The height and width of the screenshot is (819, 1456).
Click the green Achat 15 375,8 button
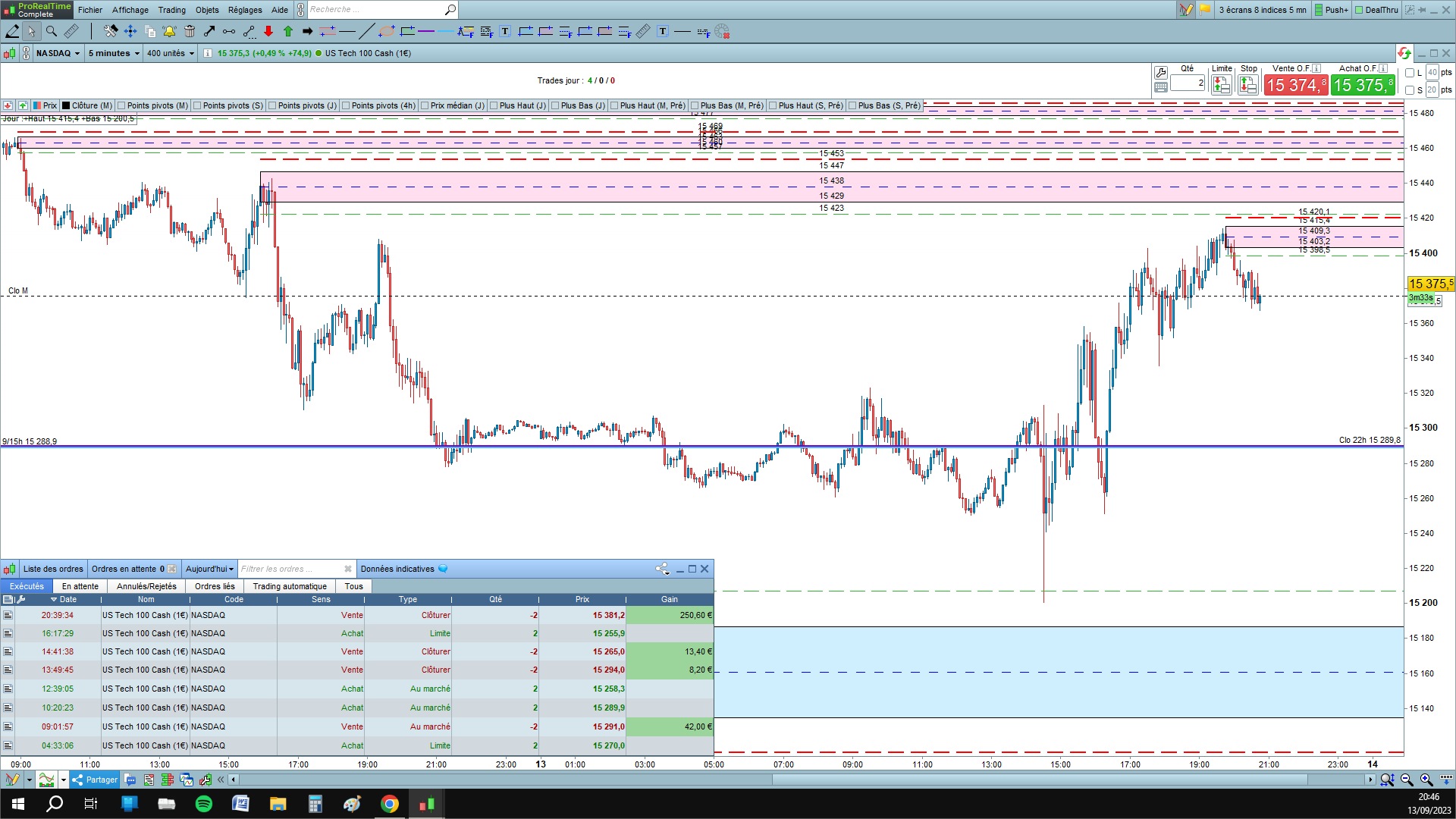pos(1362,85)
